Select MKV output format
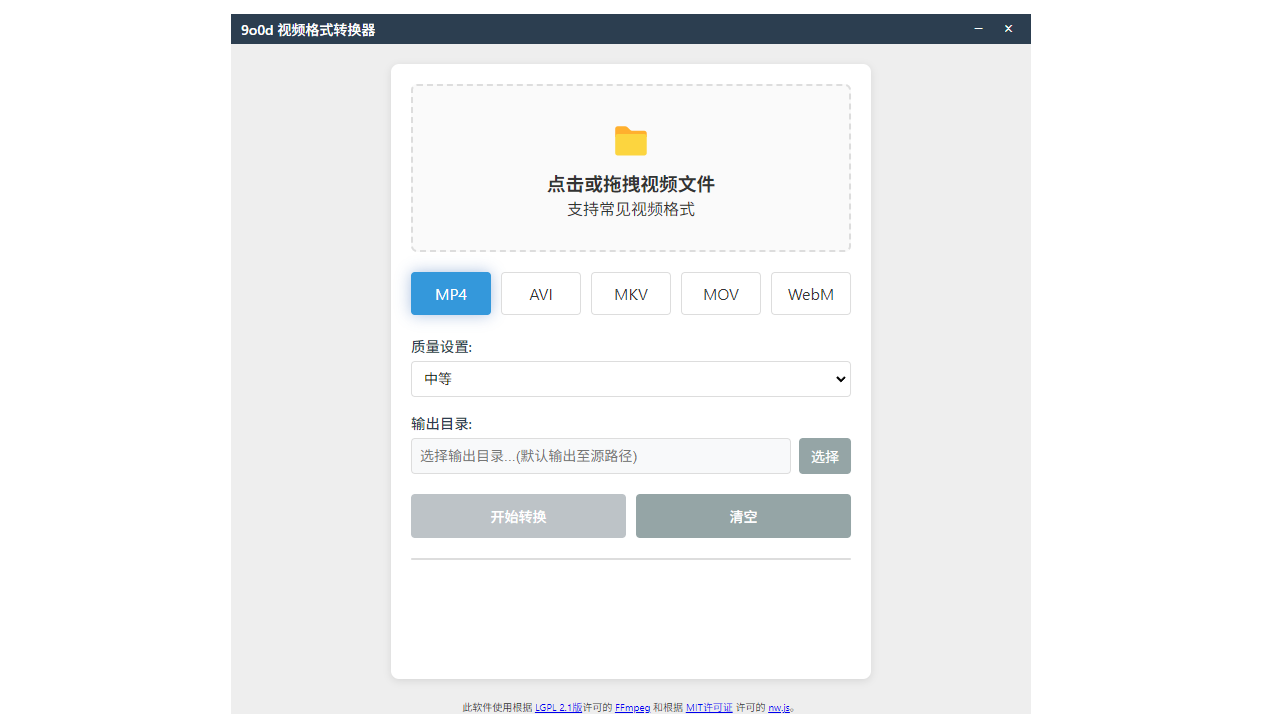The height and width of the screenshot is (720, 1280). (x=630, y=293)
